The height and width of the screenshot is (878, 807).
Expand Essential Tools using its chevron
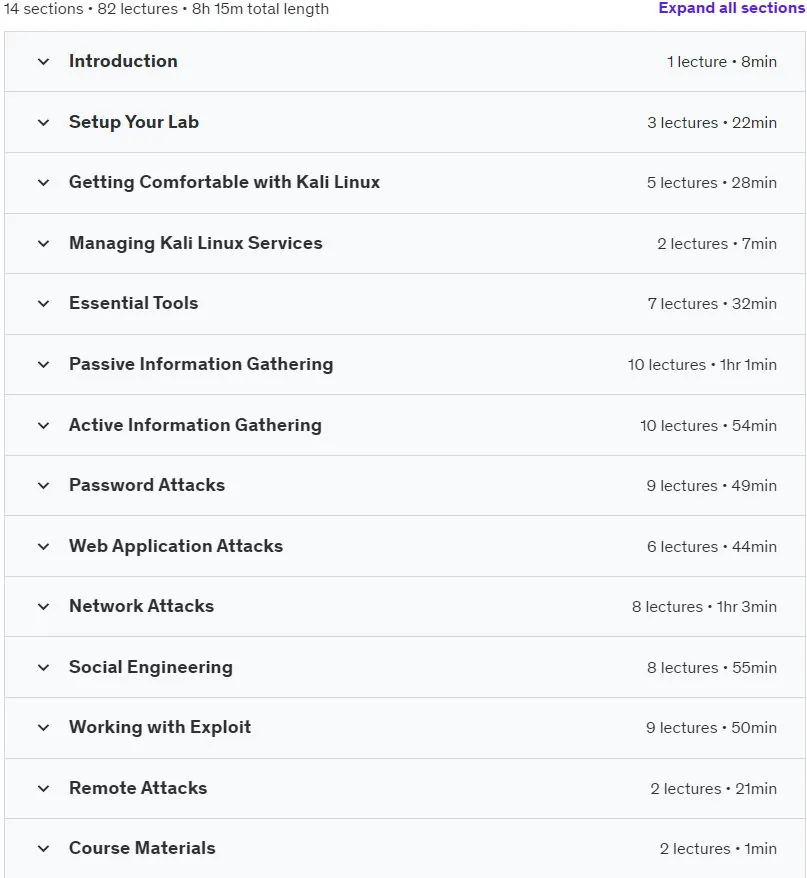(x=43, y=303)
